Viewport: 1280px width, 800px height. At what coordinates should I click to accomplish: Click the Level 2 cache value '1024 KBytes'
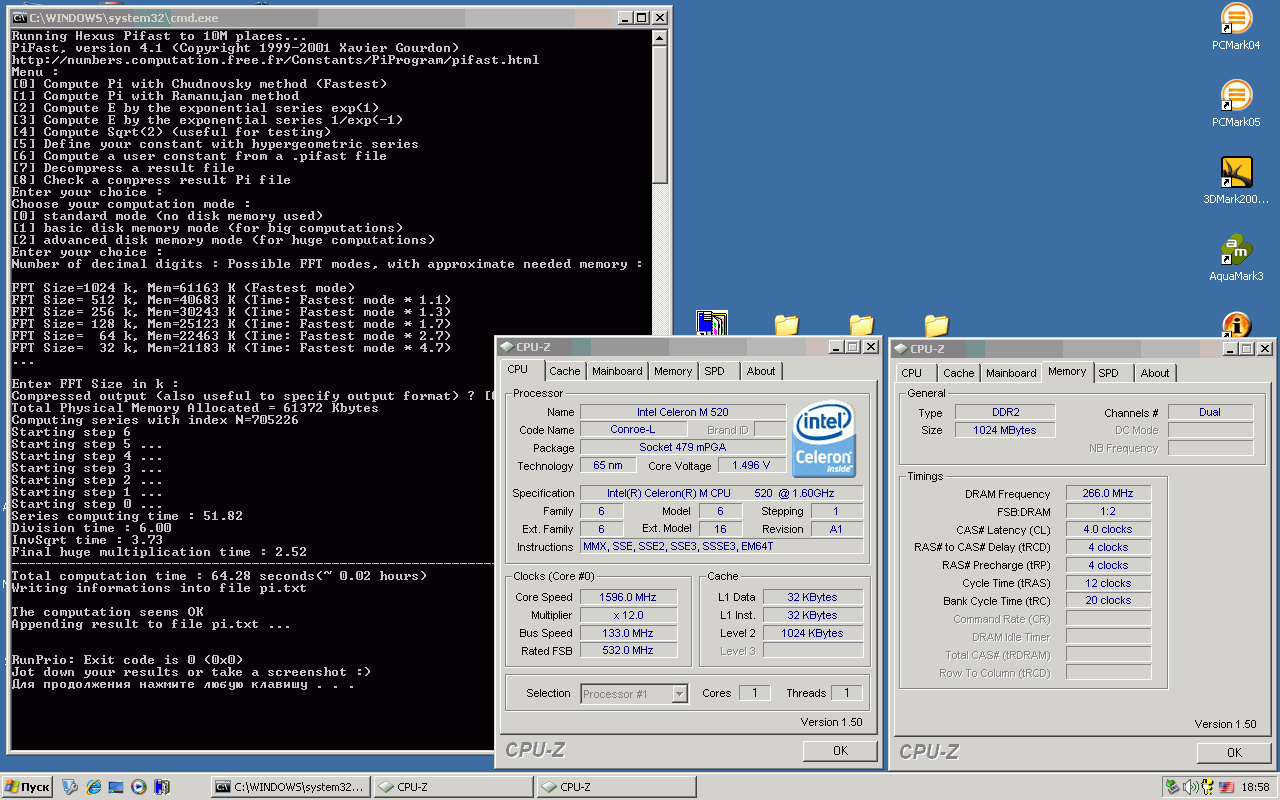coord(814,633)
